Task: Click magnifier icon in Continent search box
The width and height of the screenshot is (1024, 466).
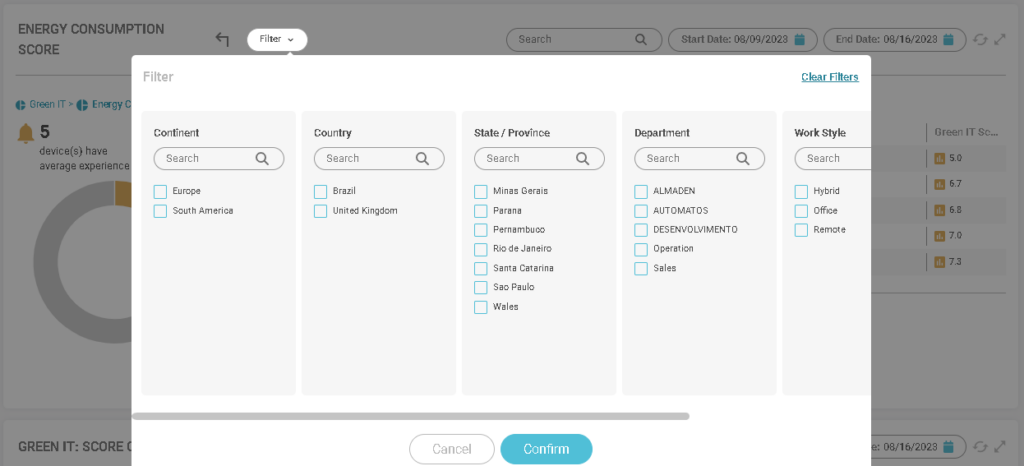Action: point(262,158)
